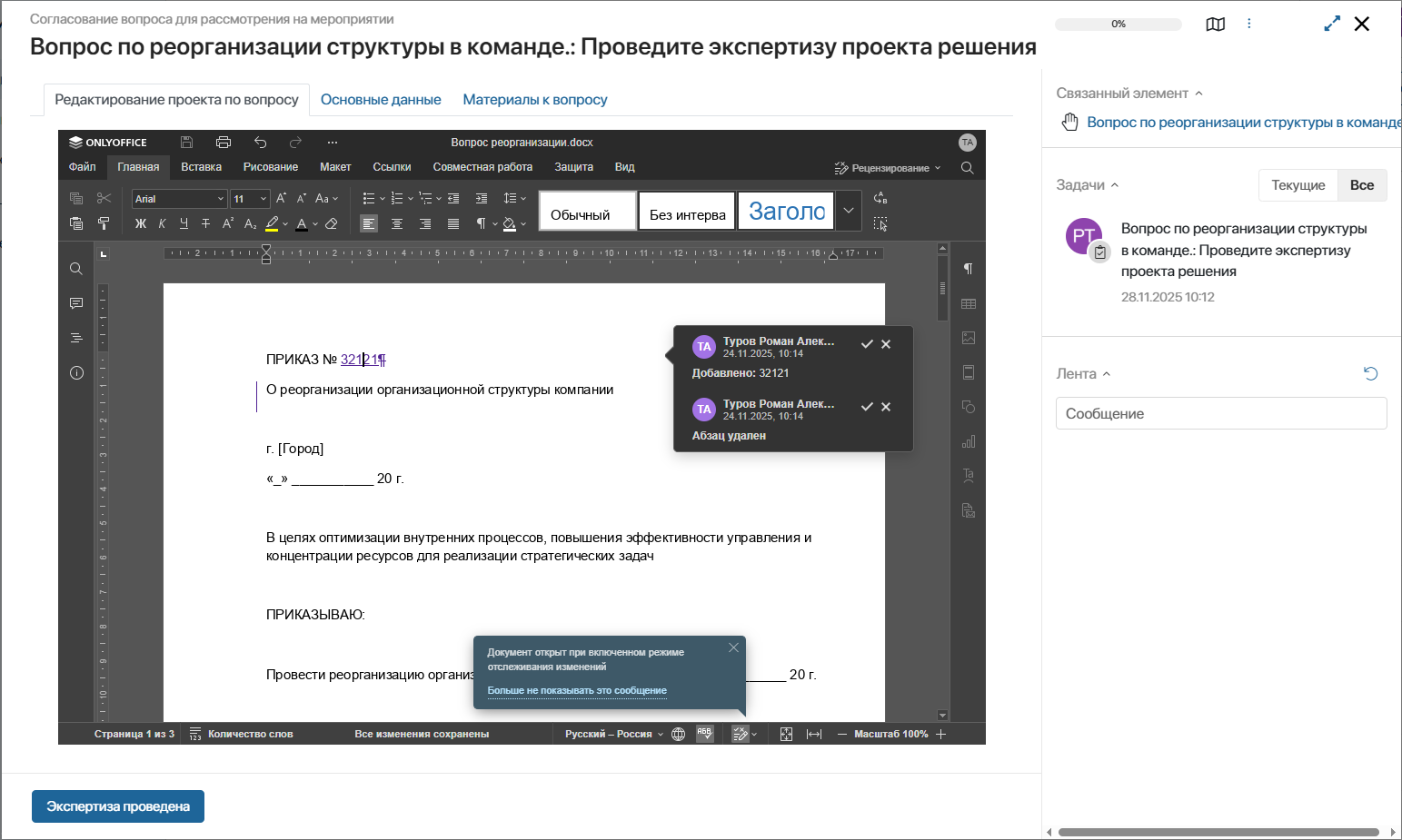Open the Материалы к вопросу tab
This screenshot has height=840, width=1402.
[534, 100]
